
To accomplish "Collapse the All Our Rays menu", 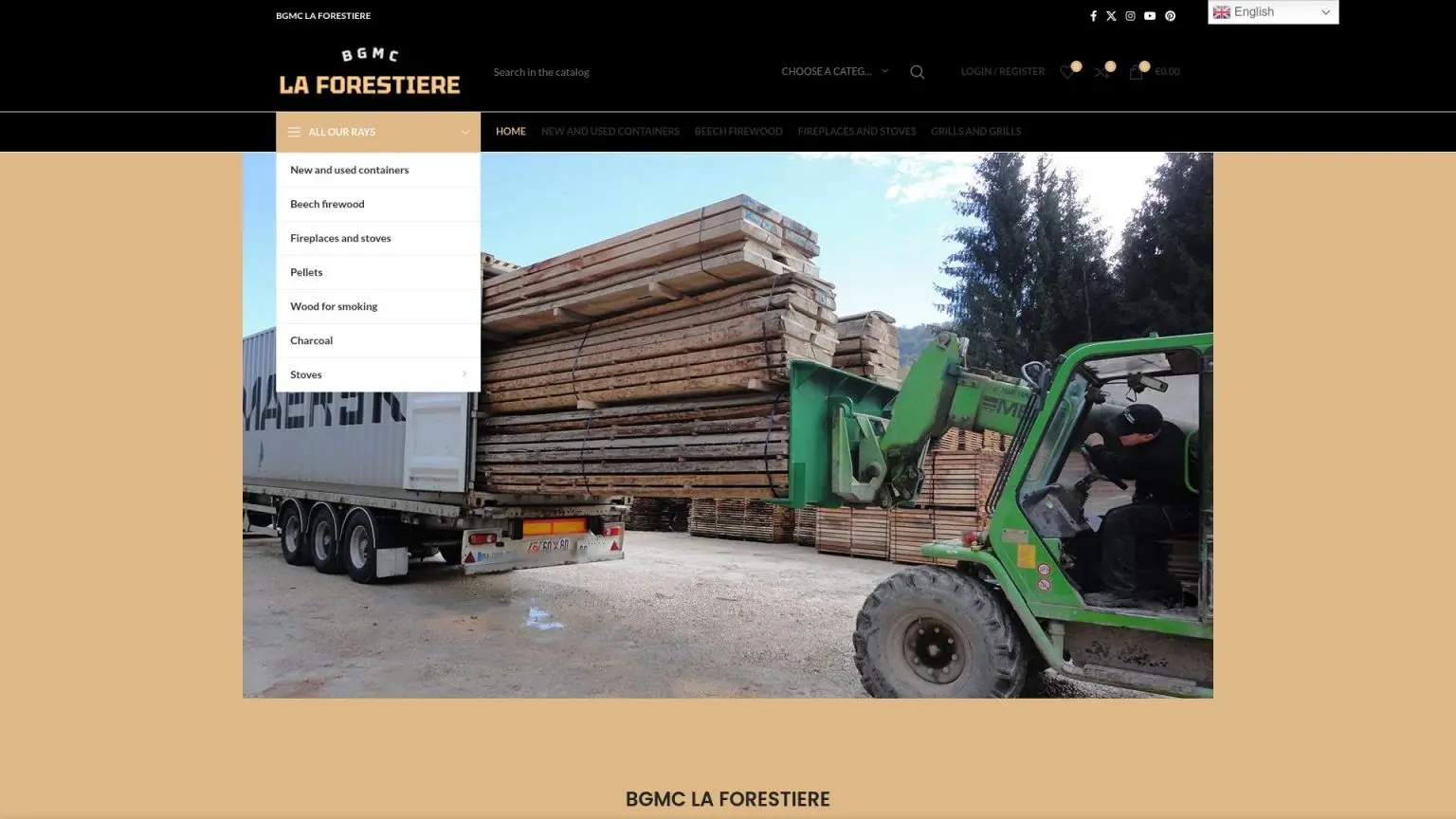I will coord(378,133).
